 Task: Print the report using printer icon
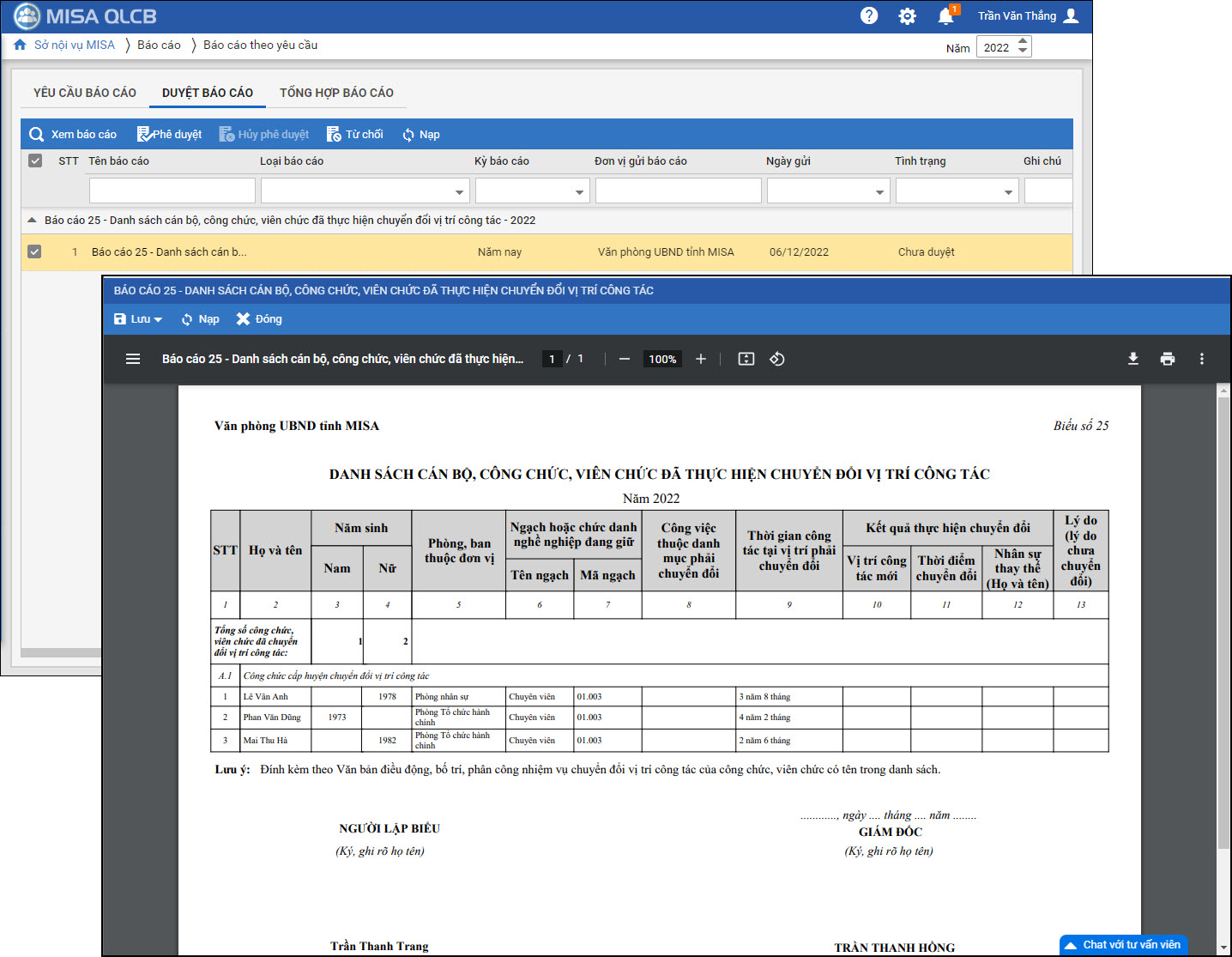1167,359
